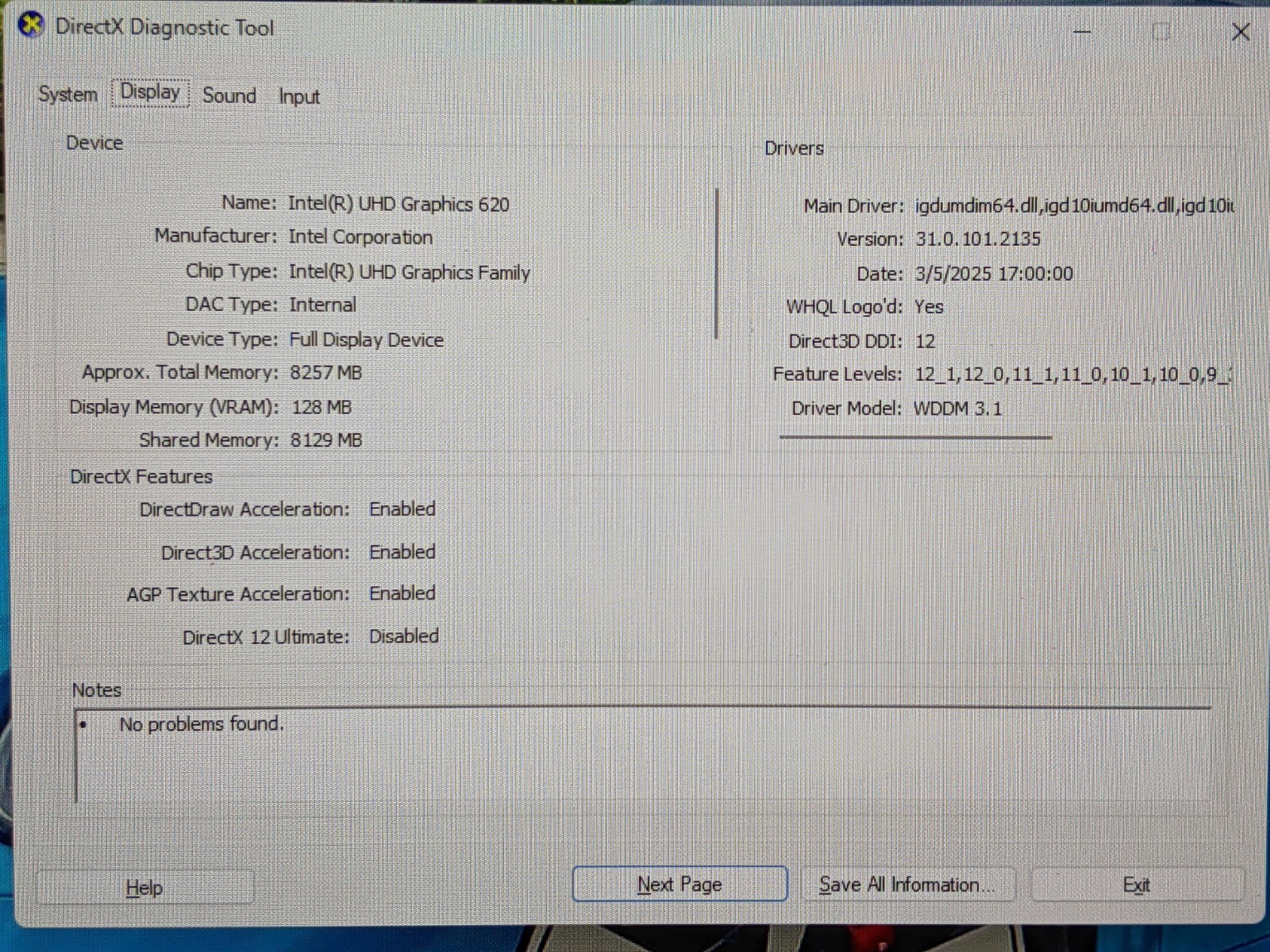Click the Drivers panel horizontal scrollbar
The height and width of the screenshot is (952, 1270).
click(915, 436)
